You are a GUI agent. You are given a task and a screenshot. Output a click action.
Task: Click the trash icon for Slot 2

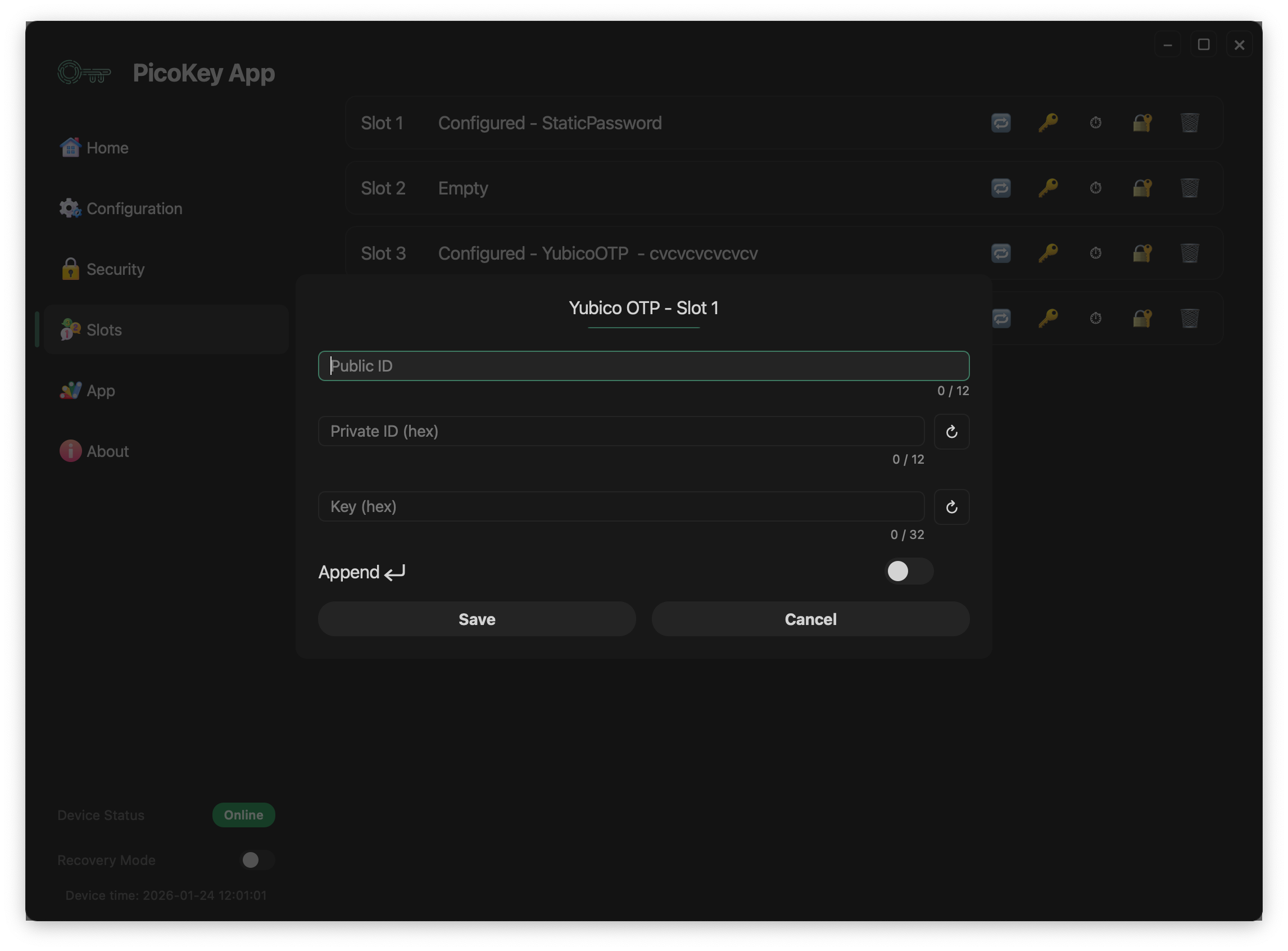click(x=1190, y=188)
